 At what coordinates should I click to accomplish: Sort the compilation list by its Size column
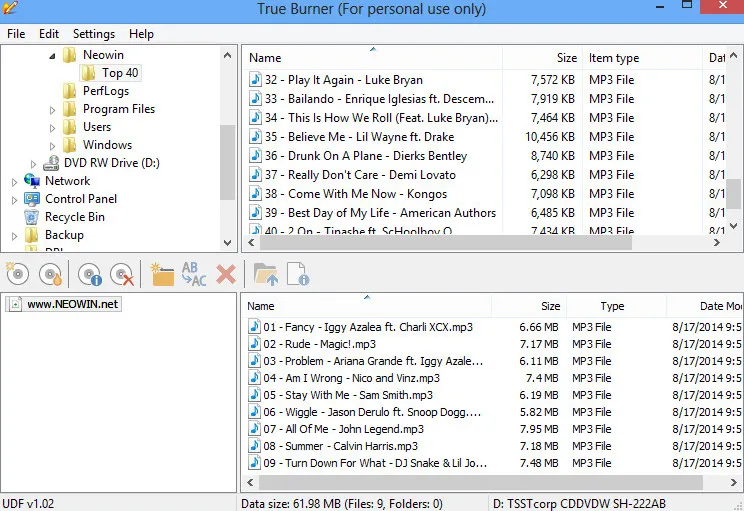point(529,306)
